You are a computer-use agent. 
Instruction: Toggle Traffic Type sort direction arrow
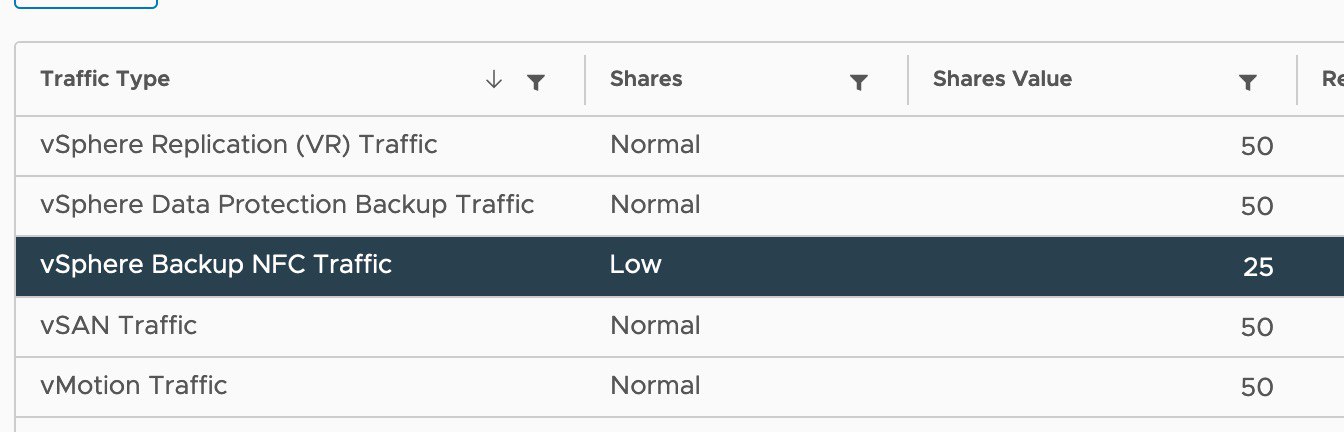493,81
